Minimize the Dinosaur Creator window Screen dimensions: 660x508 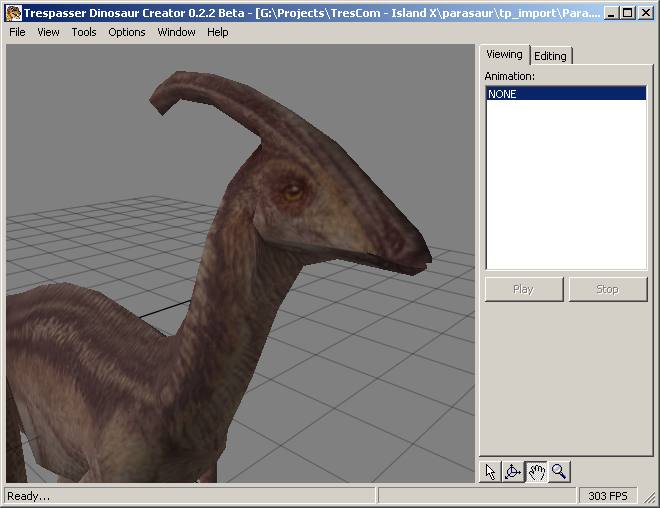pos(611,13)
